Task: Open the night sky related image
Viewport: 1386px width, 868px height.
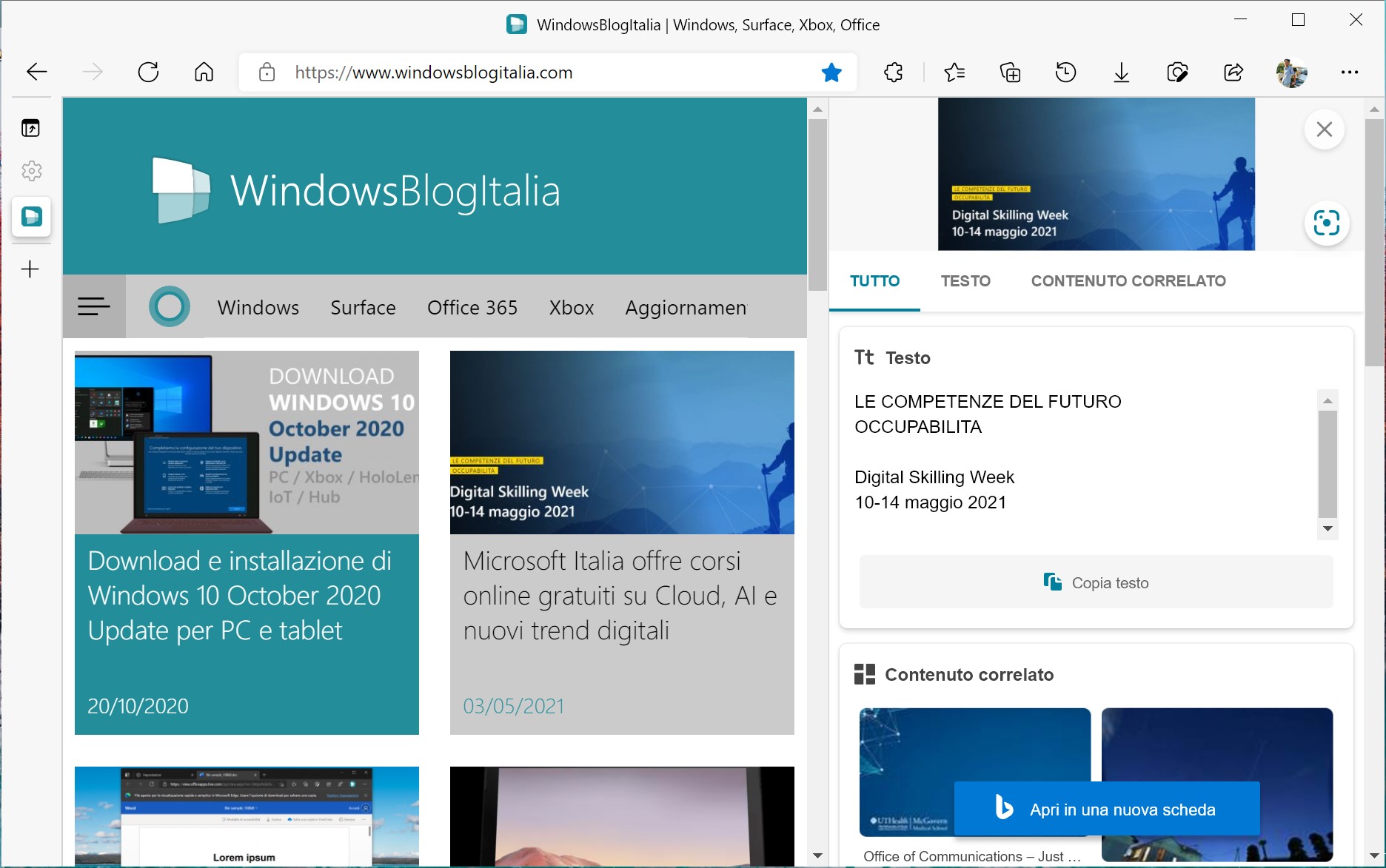Action: (1216, 784)
